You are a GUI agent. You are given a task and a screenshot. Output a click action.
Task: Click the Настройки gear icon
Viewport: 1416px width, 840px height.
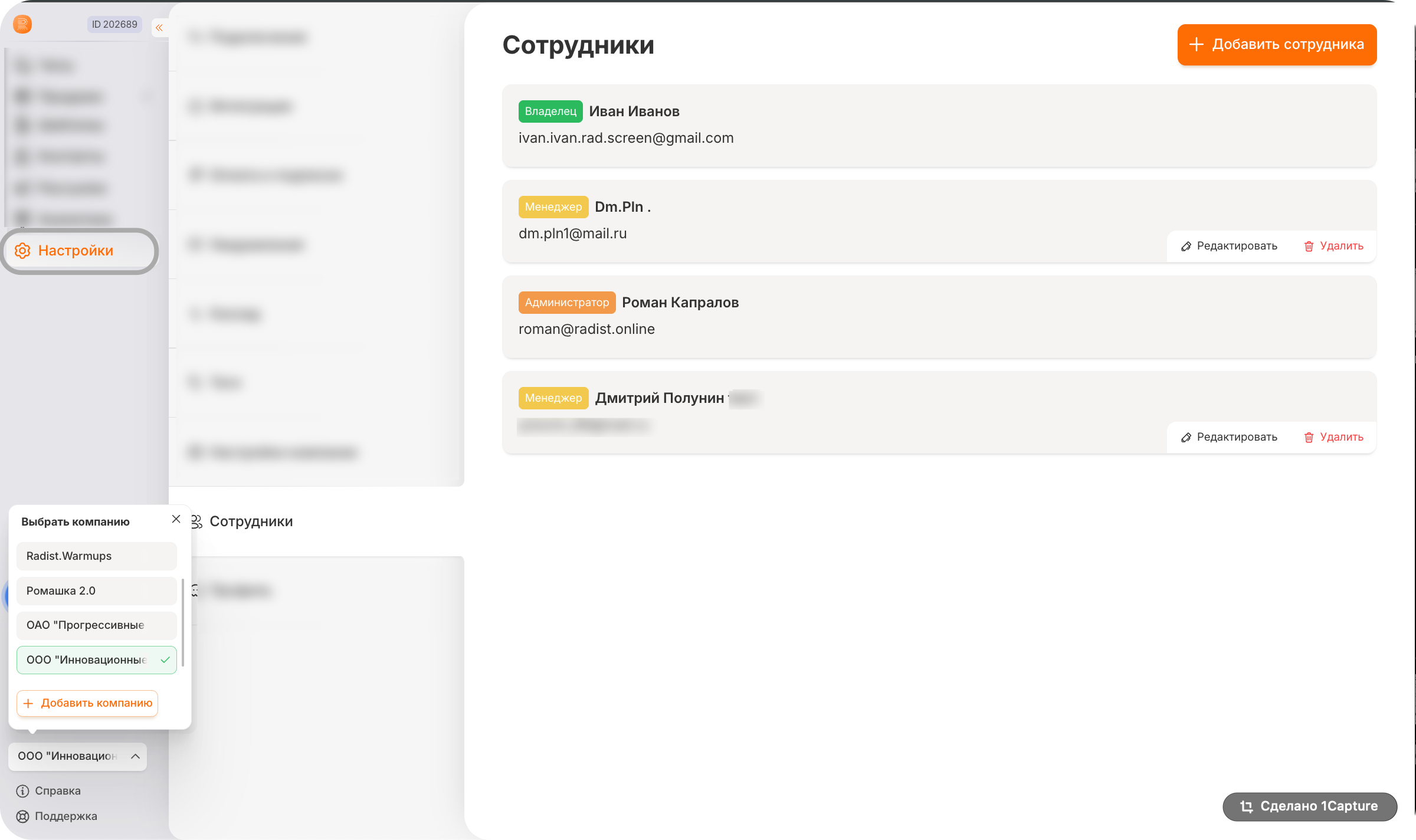pos(22,251)
